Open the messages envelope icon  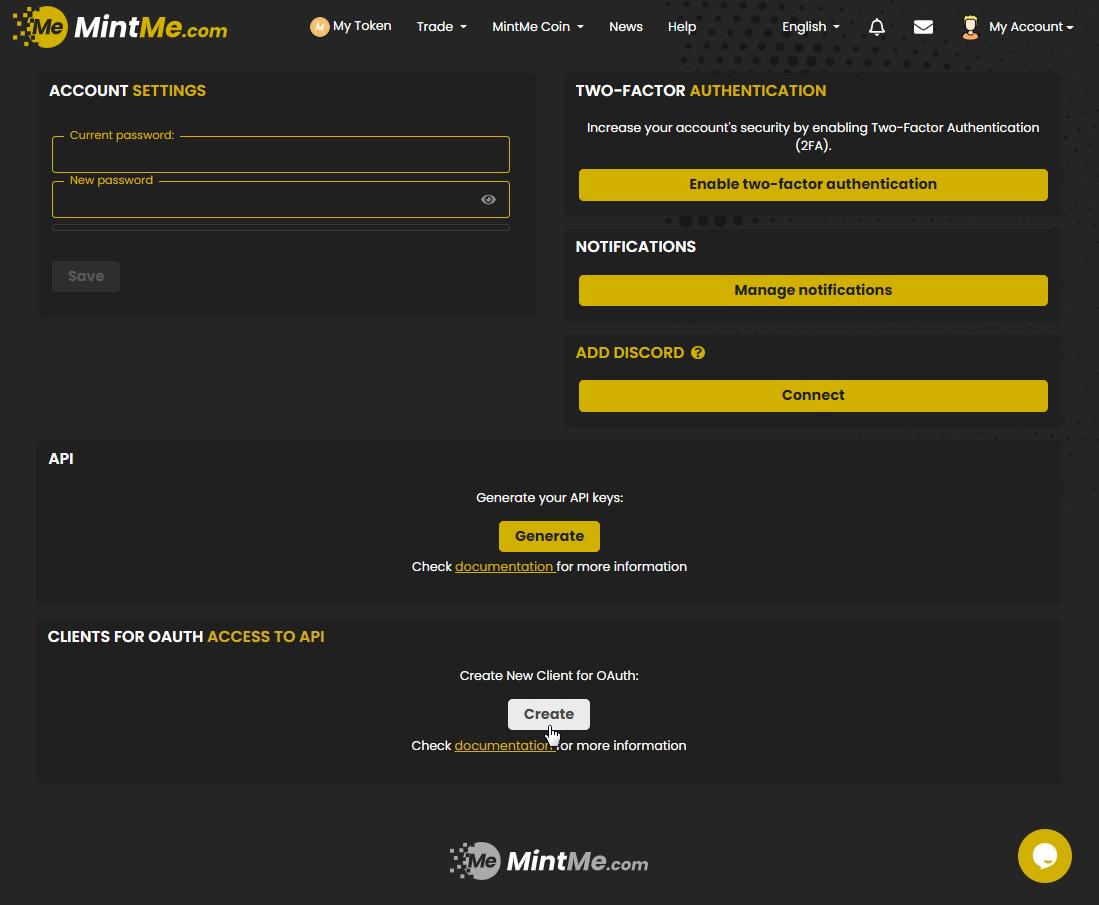(x=923, y=27)
